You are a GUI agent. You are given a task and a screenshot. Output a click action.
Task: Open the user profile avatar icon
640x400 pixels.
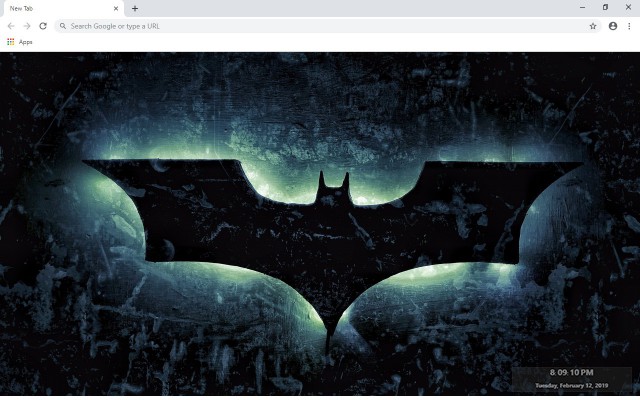click(613, 26)
